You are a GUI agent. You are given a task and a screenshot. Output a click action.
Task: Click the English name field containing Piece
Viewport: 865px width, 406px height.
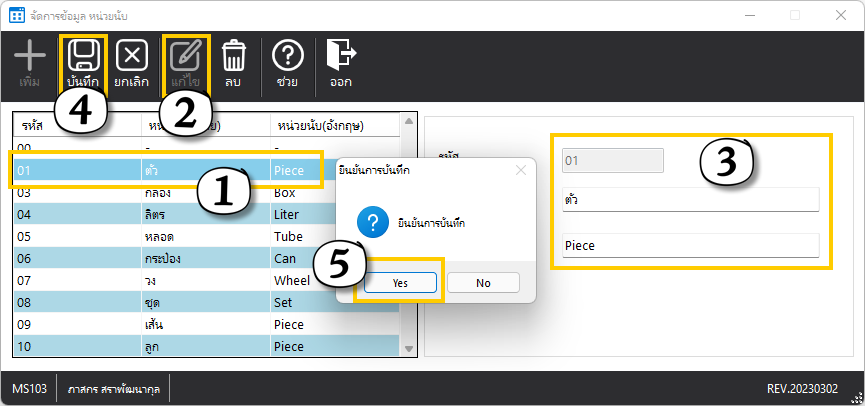[690, 245]
